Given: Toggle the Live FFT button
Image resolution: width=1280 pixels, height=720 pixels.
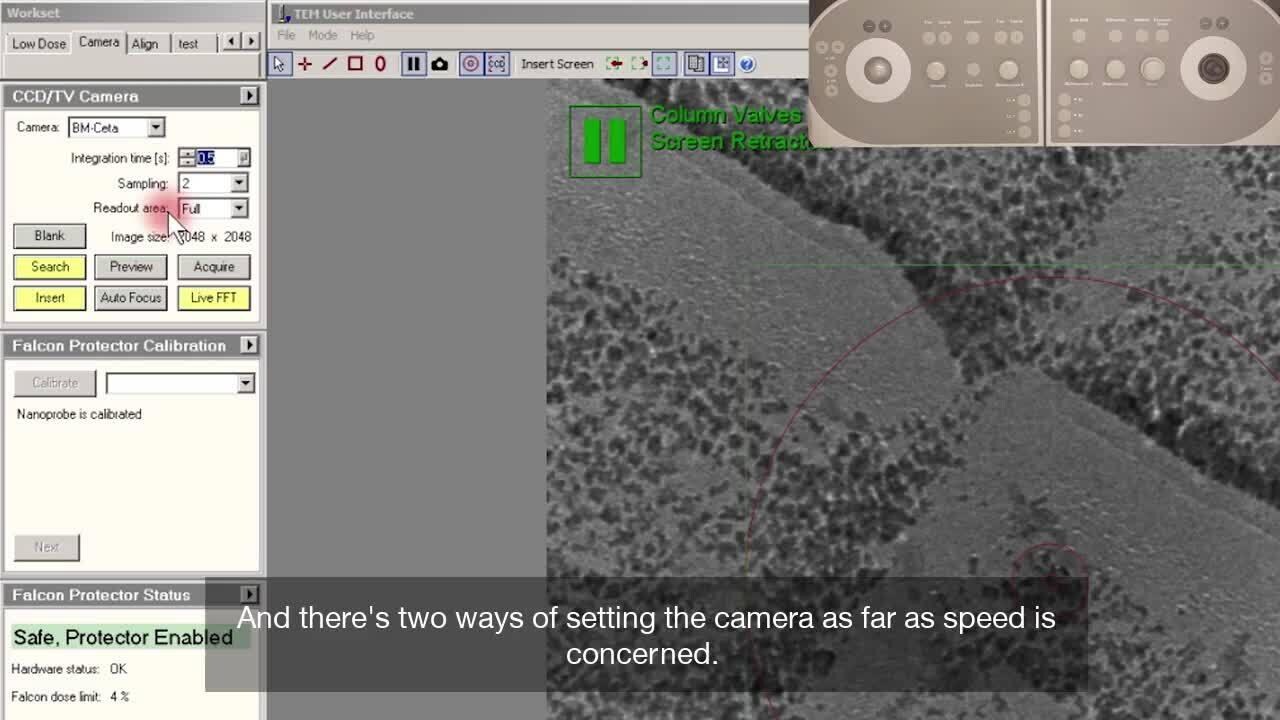Looking at the screenshot, I should (x=214, y=298).
